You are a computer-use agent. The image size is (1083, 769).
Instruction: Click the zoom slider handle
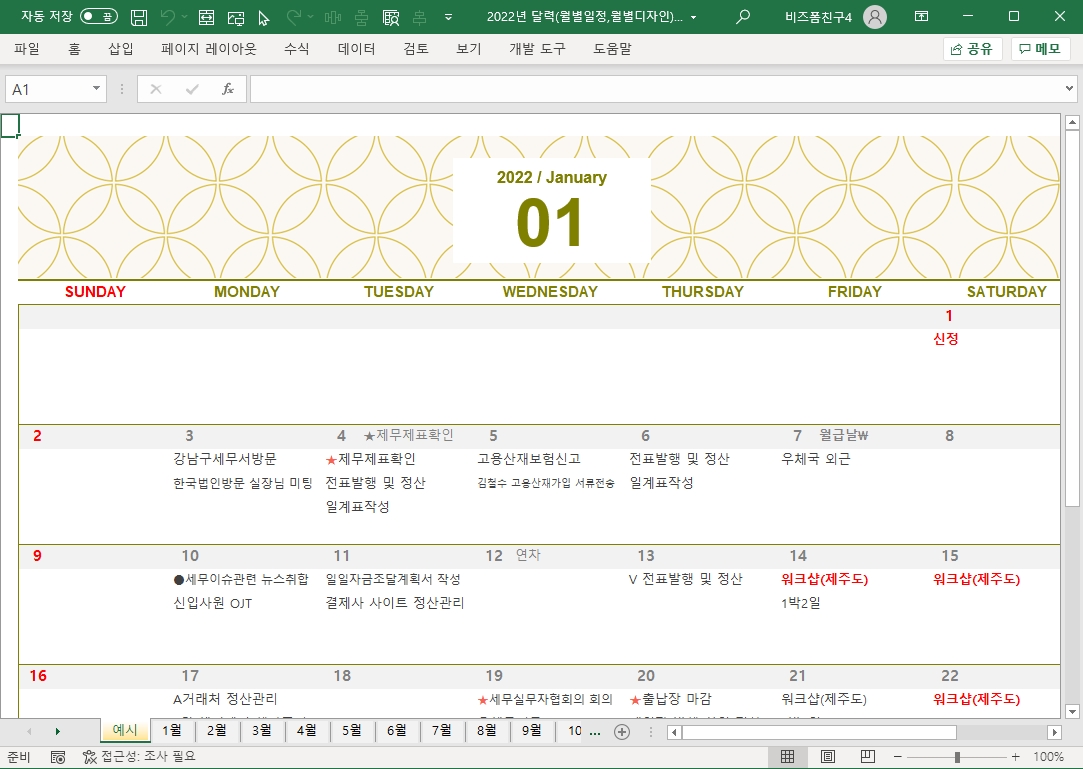(x=957, y=757)
